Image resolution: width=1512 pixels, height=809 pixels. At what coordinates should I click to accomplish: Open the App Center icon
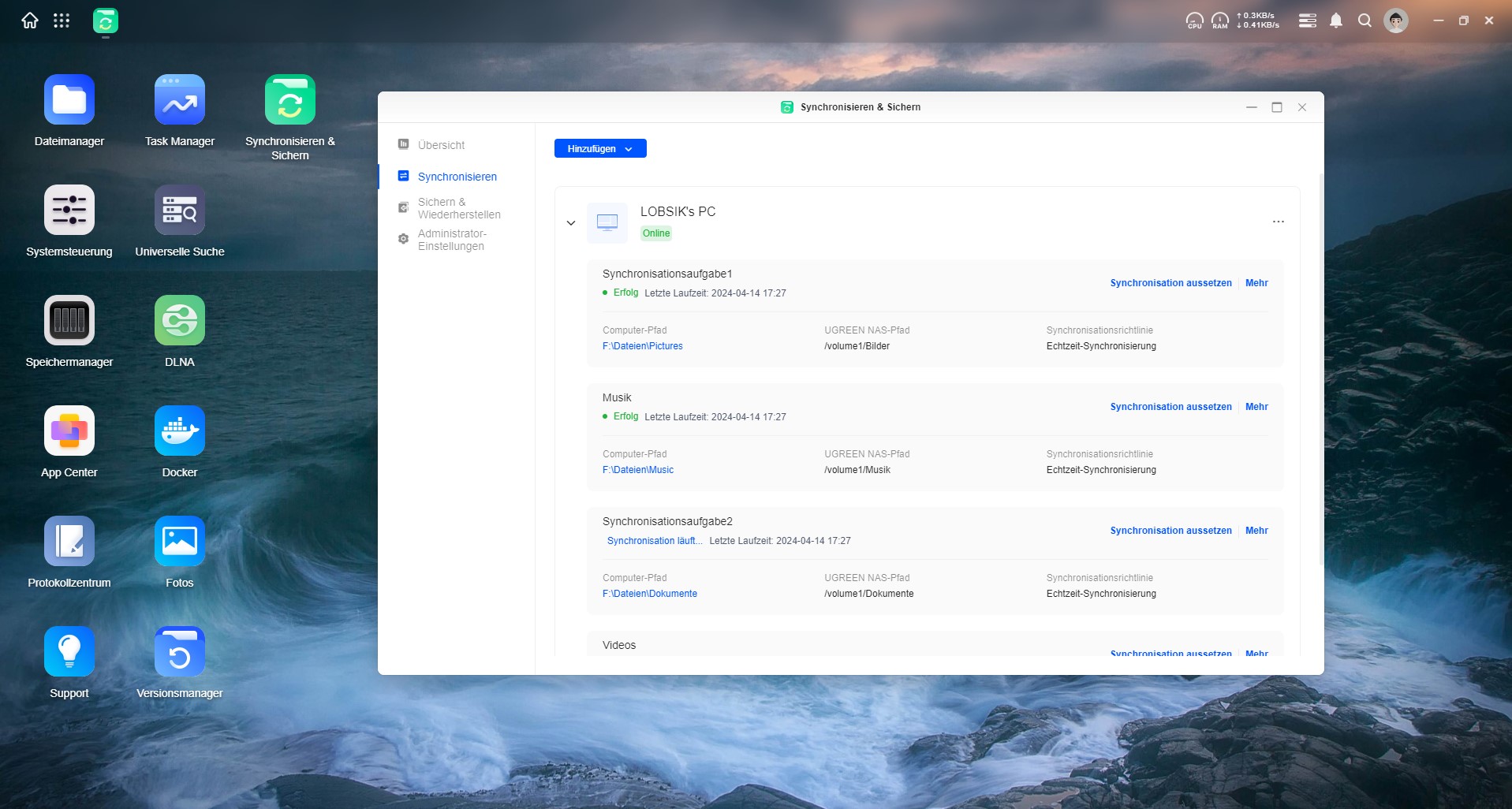69,431
